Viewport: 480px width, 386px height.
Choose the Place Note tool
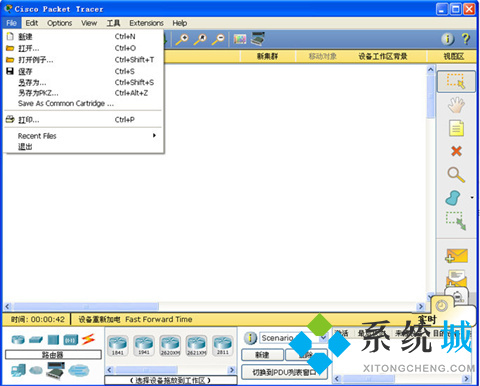click(456, 128)
